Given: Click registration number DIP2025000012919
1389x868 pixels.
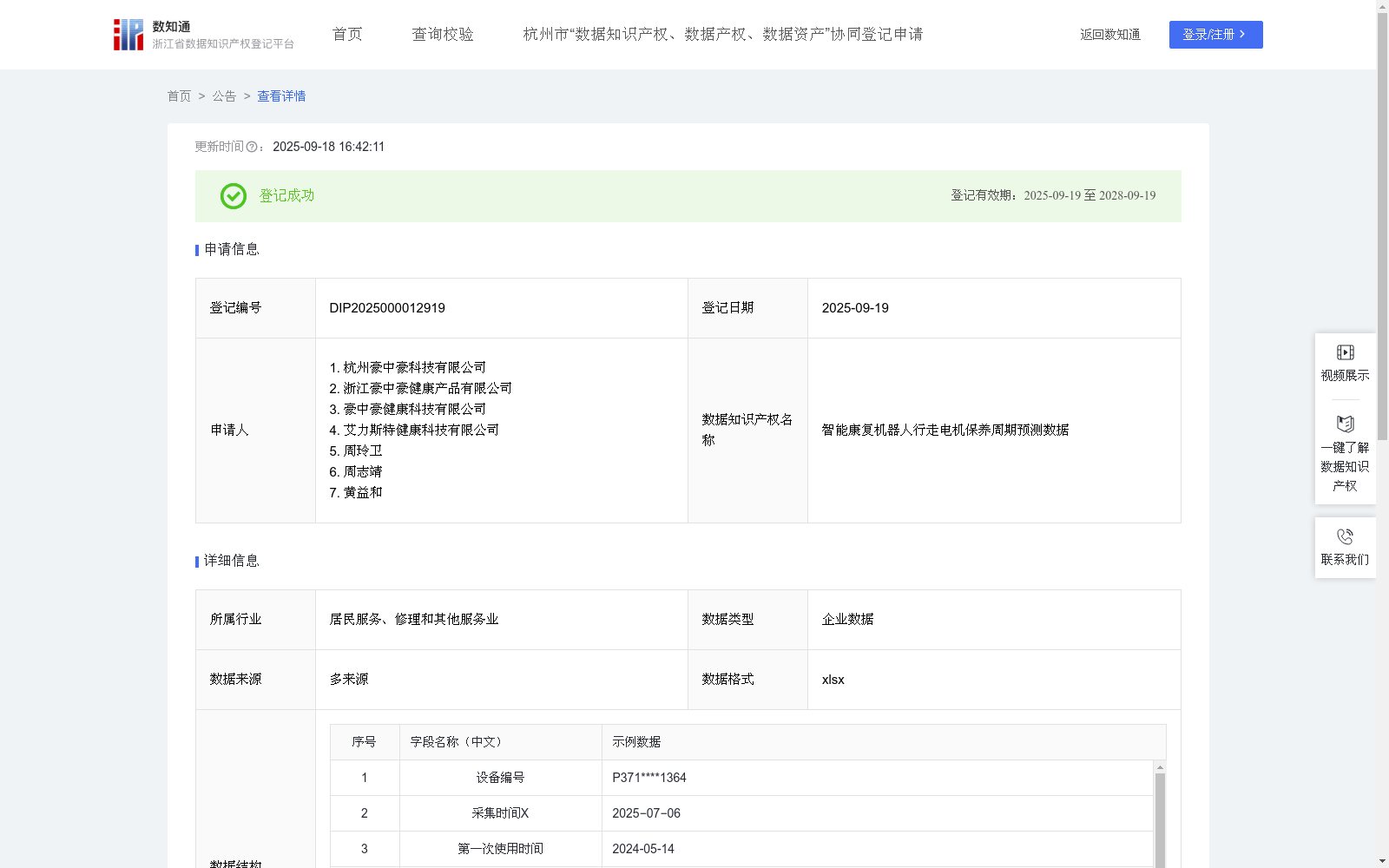Looking at the screenshot, I should [x=387, y=308].
